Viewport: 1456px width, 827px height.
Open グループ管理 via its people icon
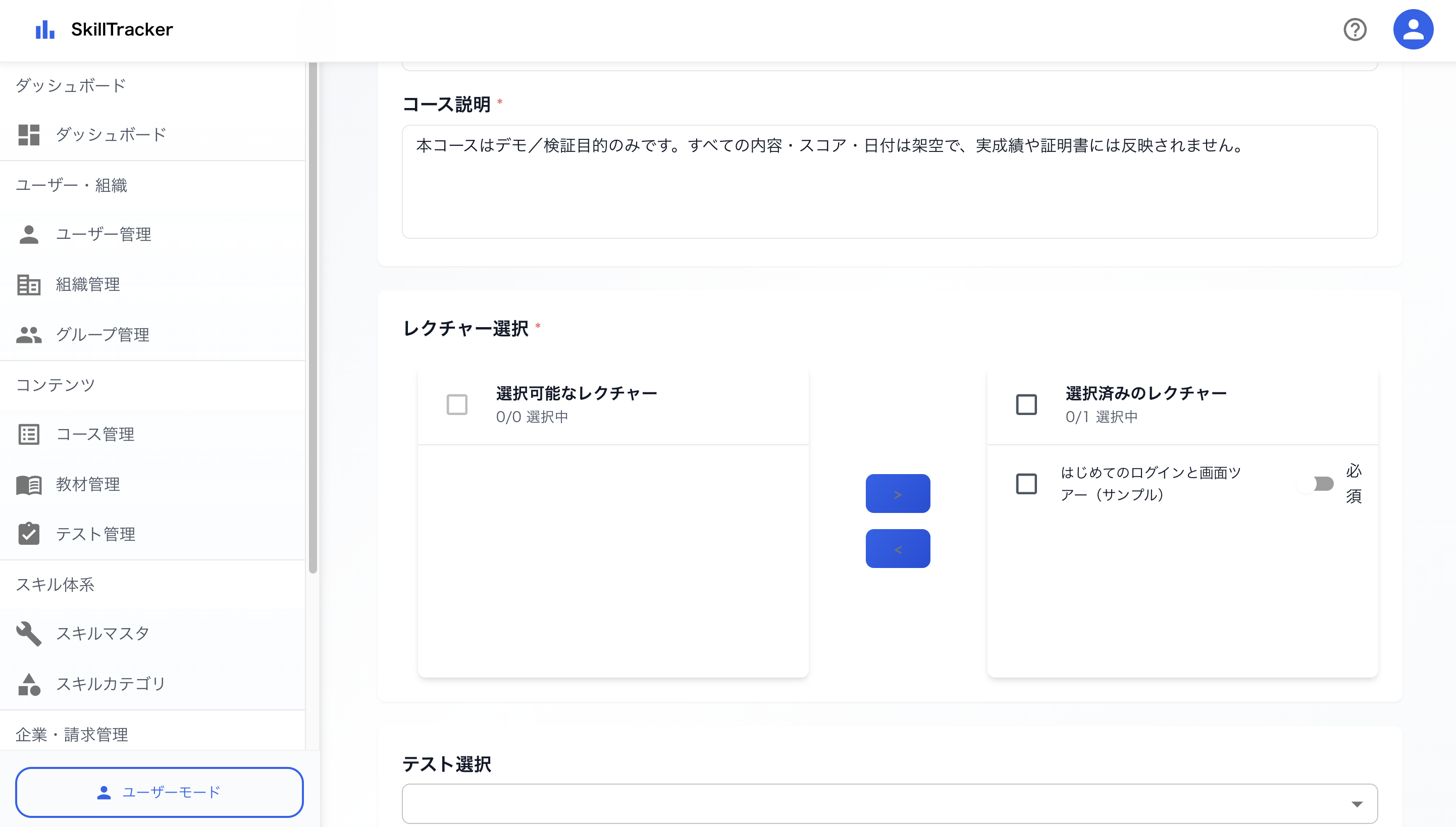[x=29, y=335]
